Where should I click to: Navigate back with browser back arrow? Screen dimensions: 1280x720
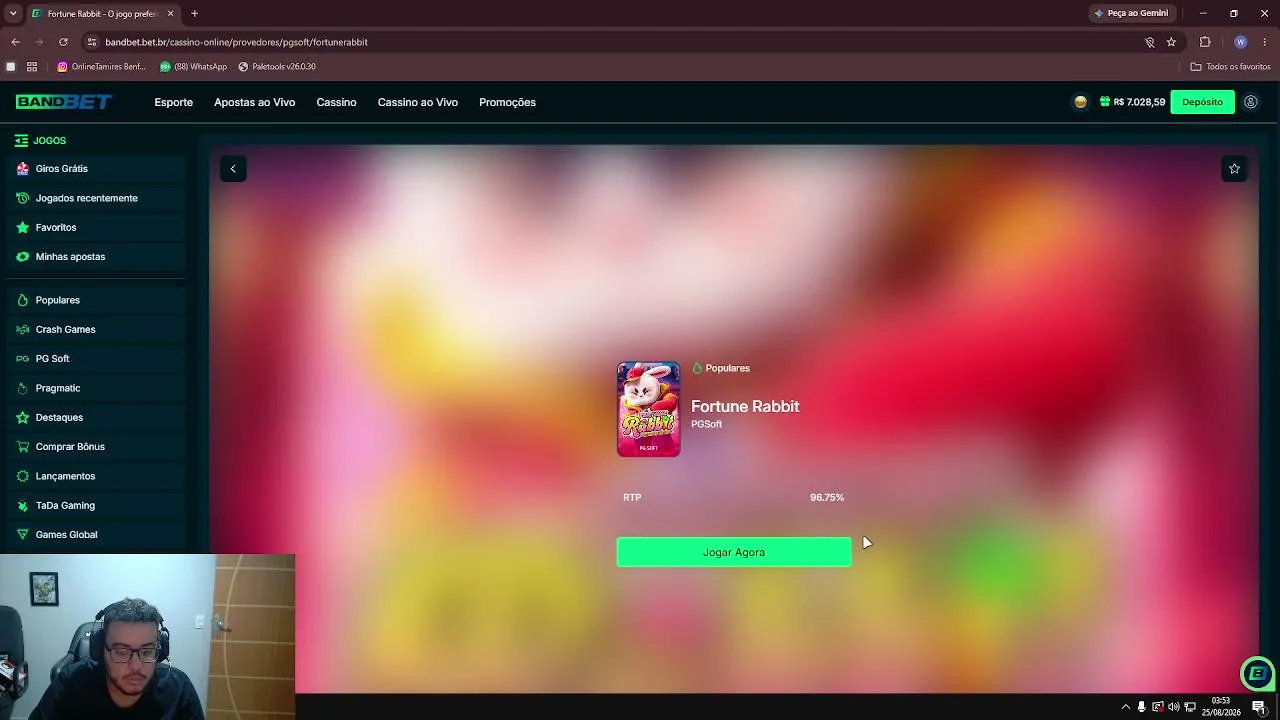15,42
